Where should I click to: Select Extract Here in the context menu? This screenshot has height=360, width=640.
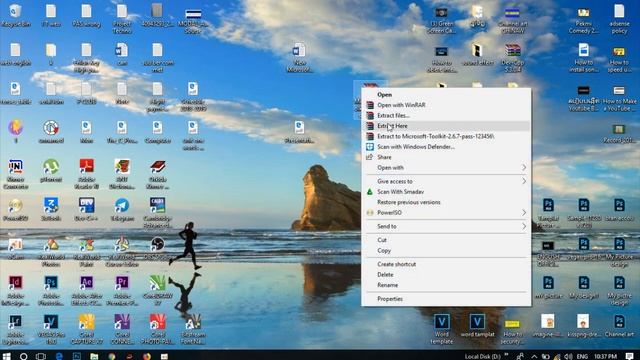point(446,126)
